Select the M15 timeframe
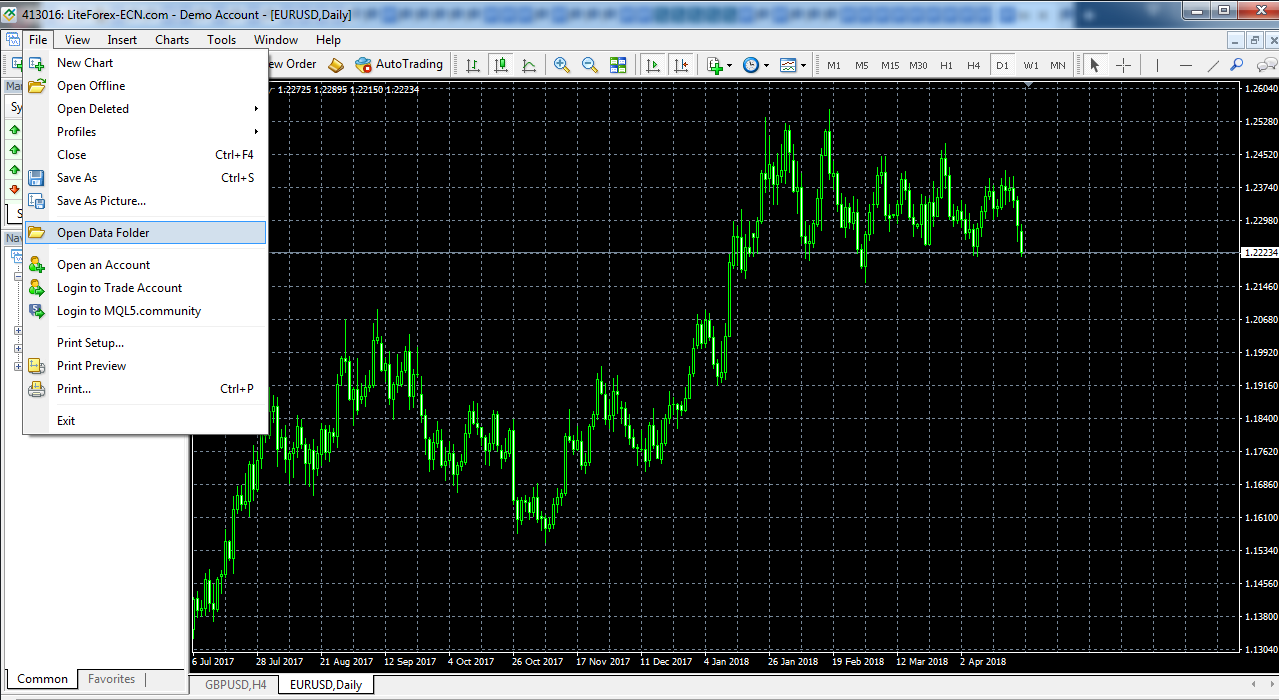The image size is (1279, 700). click(x=890, y=65)
